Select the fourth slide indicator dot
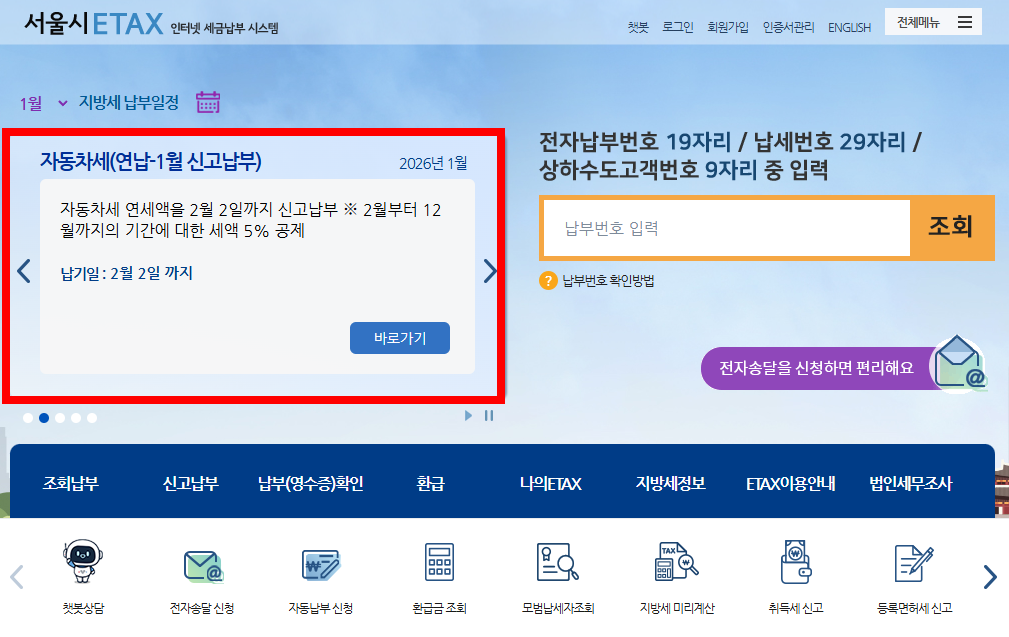Screen dimensions: 1009x637 (x=76, y=418)
